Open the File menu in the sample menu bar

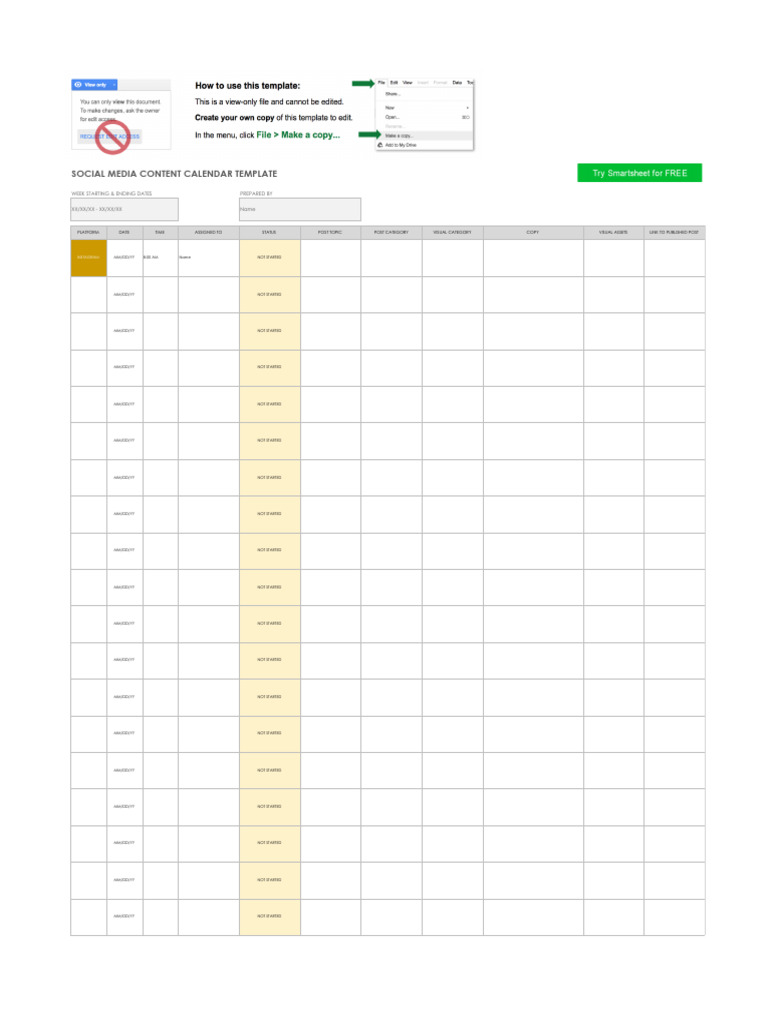381,83
